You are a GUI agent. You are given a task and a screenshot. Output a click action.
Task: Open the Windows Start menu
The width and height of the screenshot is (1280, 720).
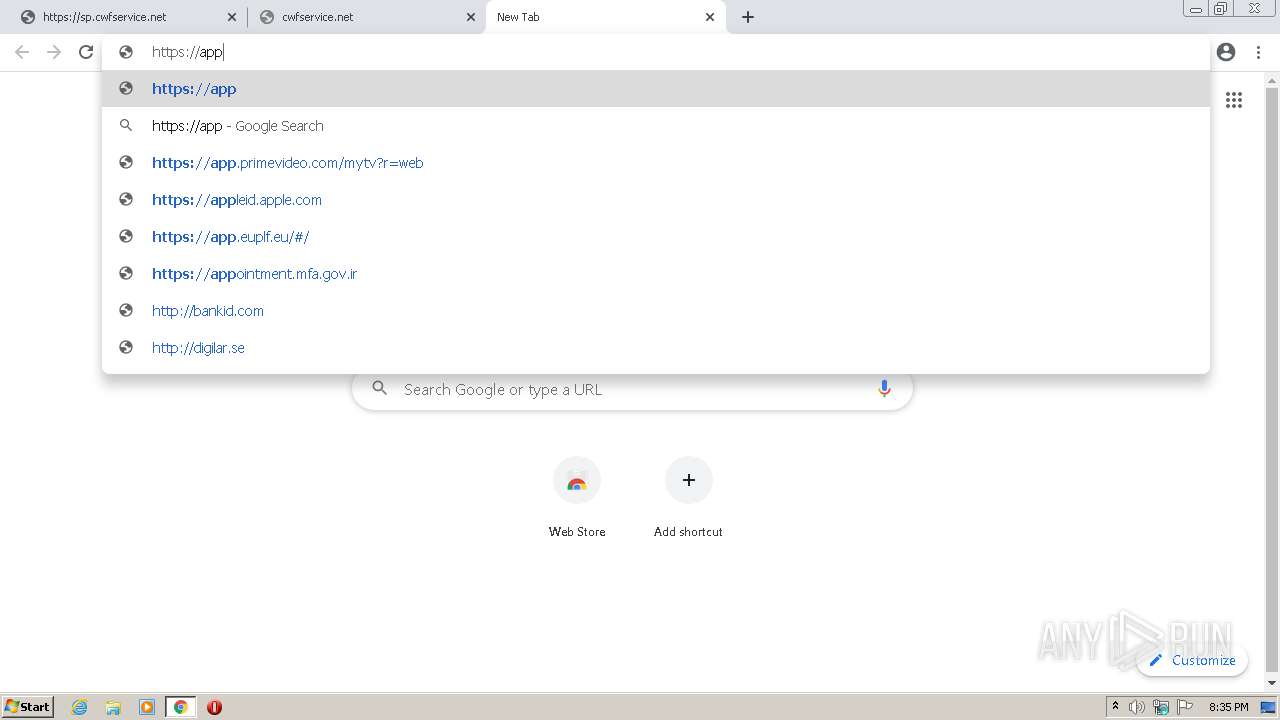tap(28, 706)
